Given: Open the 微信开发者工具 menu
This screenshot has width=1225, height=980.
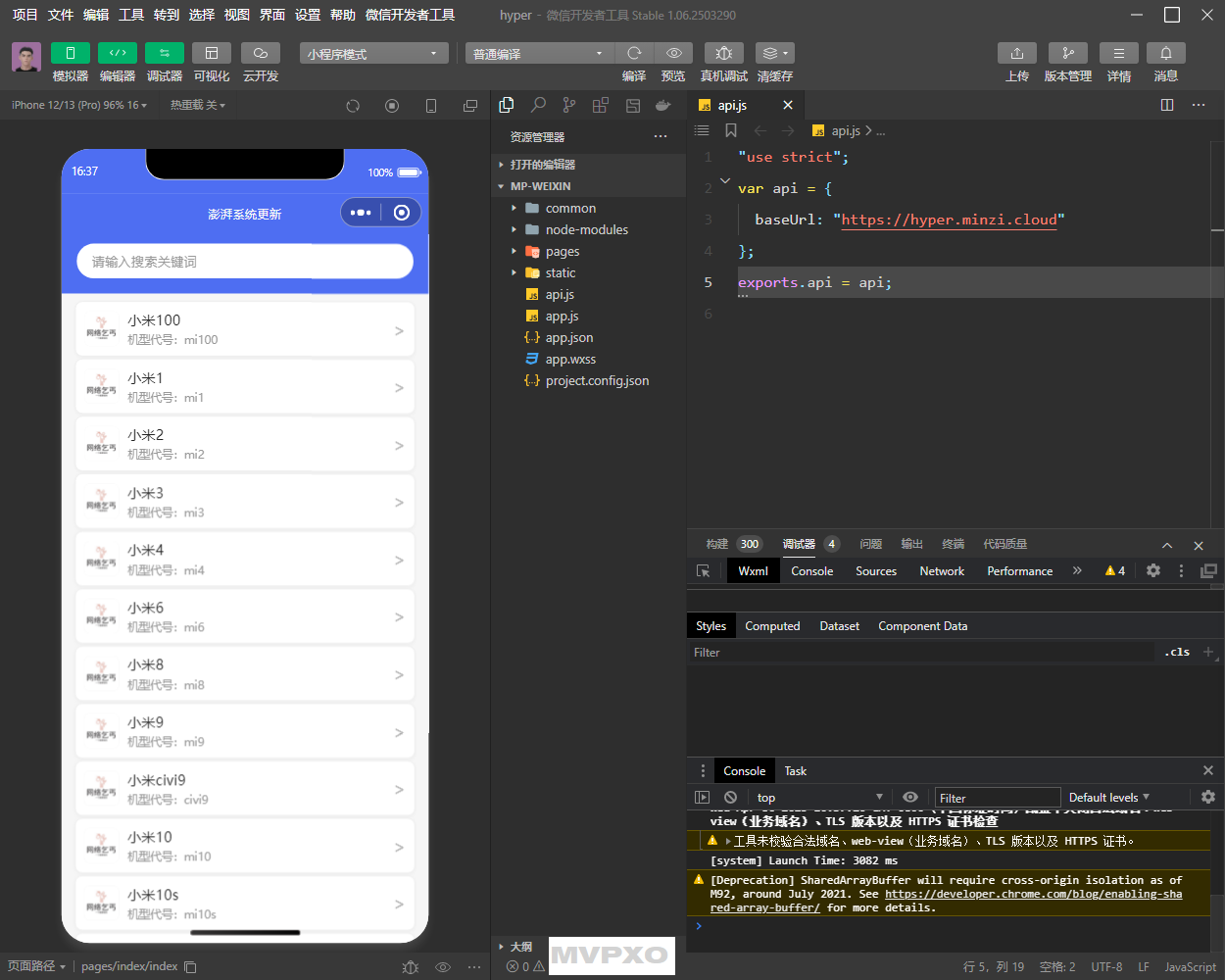Looking at the screenshot, I should [410, 15].
